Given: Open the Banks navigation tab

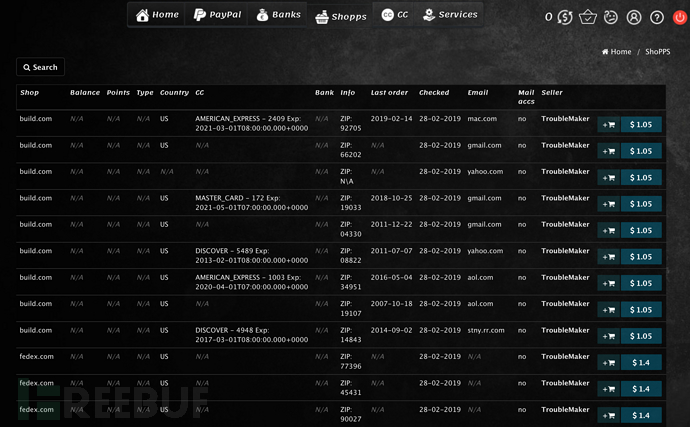Looking at the screenshot, I should [278, 15].
